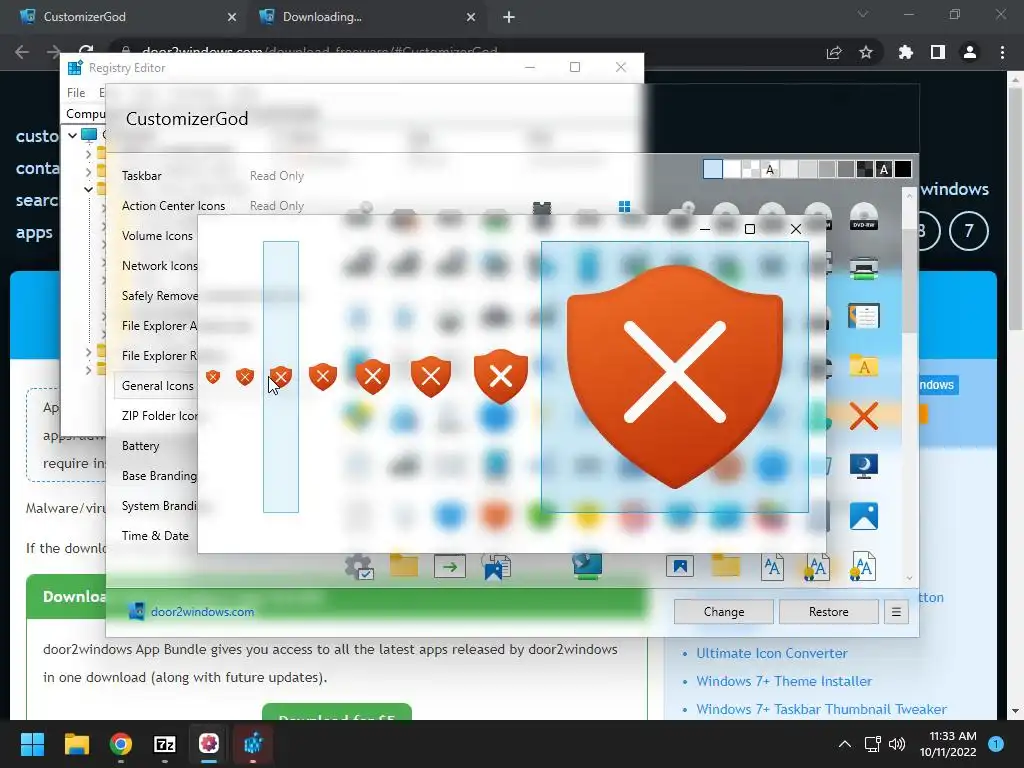Choose the white A on dark swatch
The image size is (1024, 768).
(884, 169)
